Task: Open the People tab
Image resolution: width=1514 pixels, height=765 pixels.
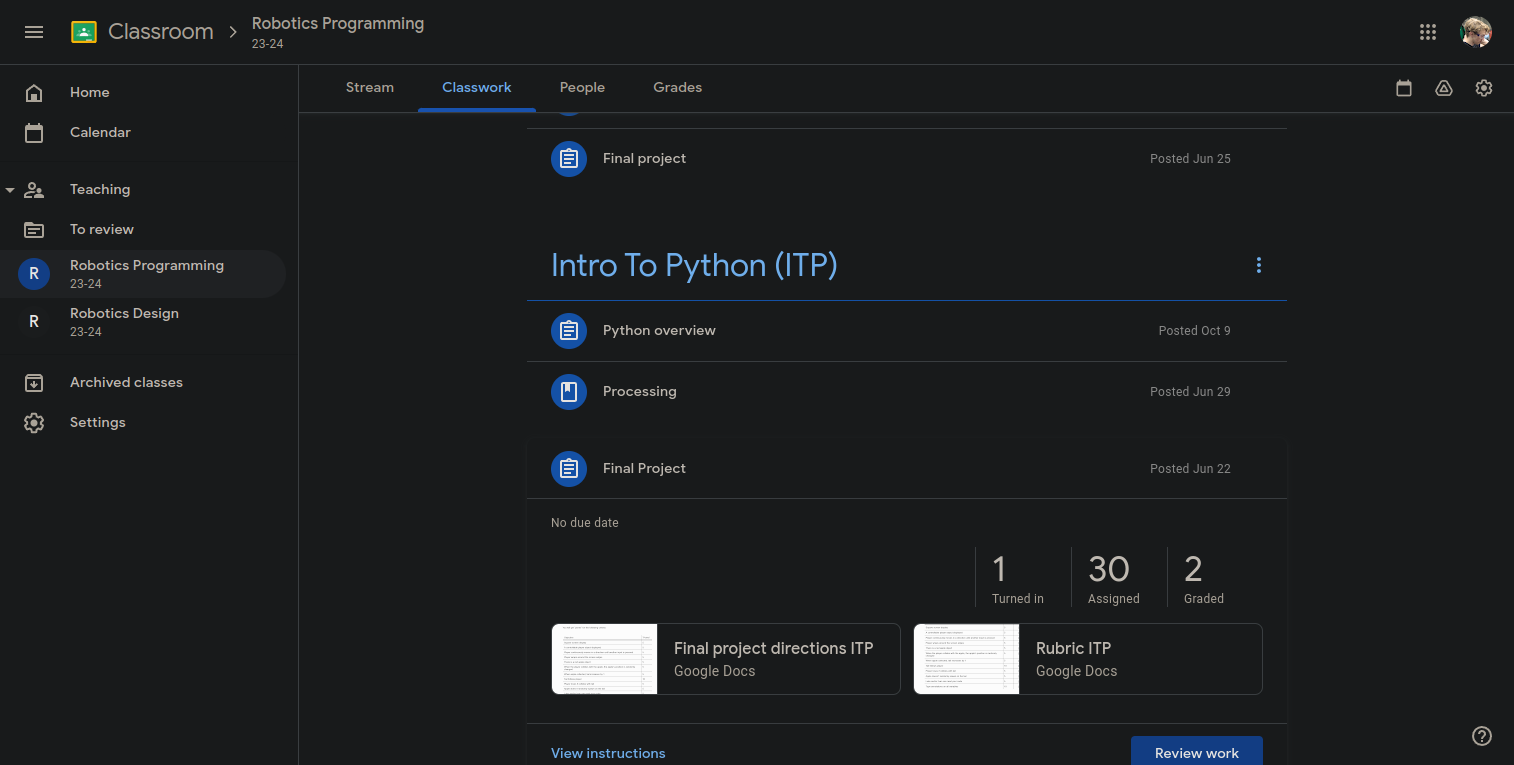Action: 582,88
